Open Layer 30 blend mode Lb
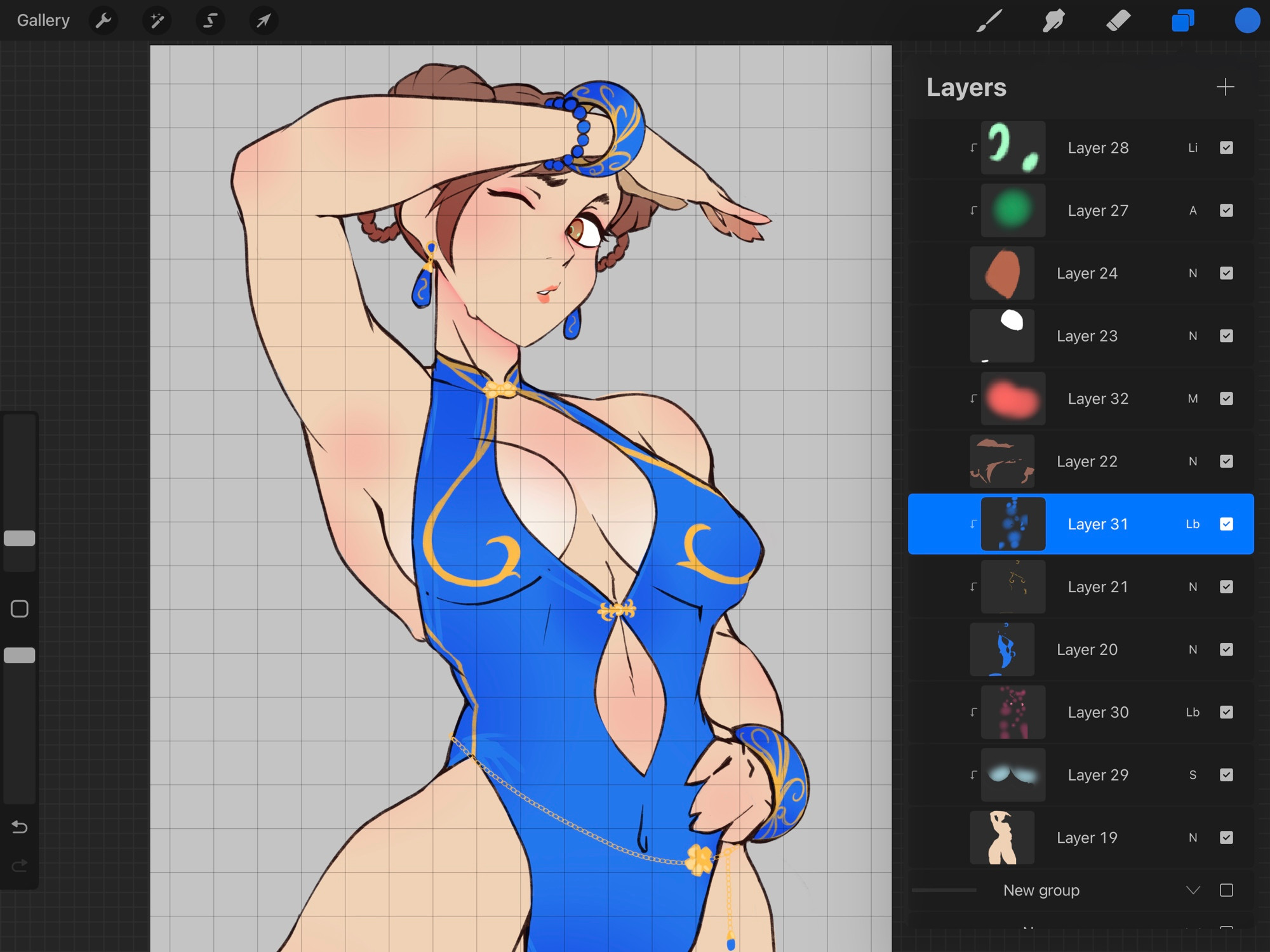The height and width of the screenshot is (952, 1270). [1193, 712]
